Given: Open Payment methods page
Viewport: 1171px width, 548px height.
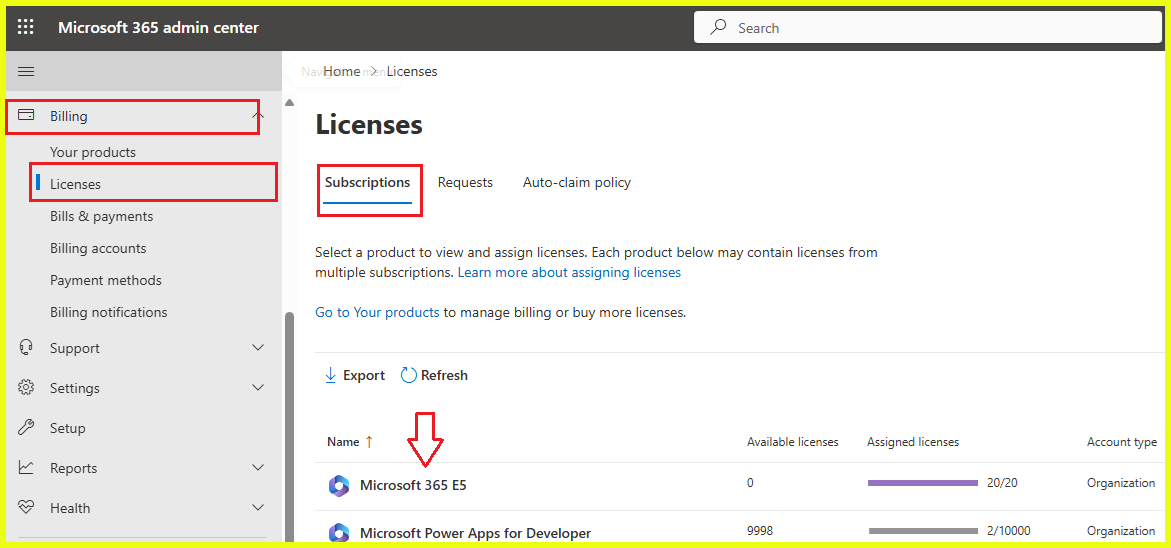Looking at the screenshot, I should click(x=105, y=280).
